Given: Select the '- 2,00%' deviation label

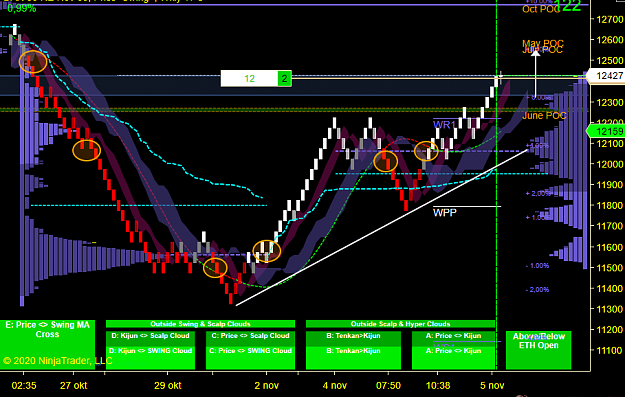Looking at the screenshot, I should (x=537, y=289).
